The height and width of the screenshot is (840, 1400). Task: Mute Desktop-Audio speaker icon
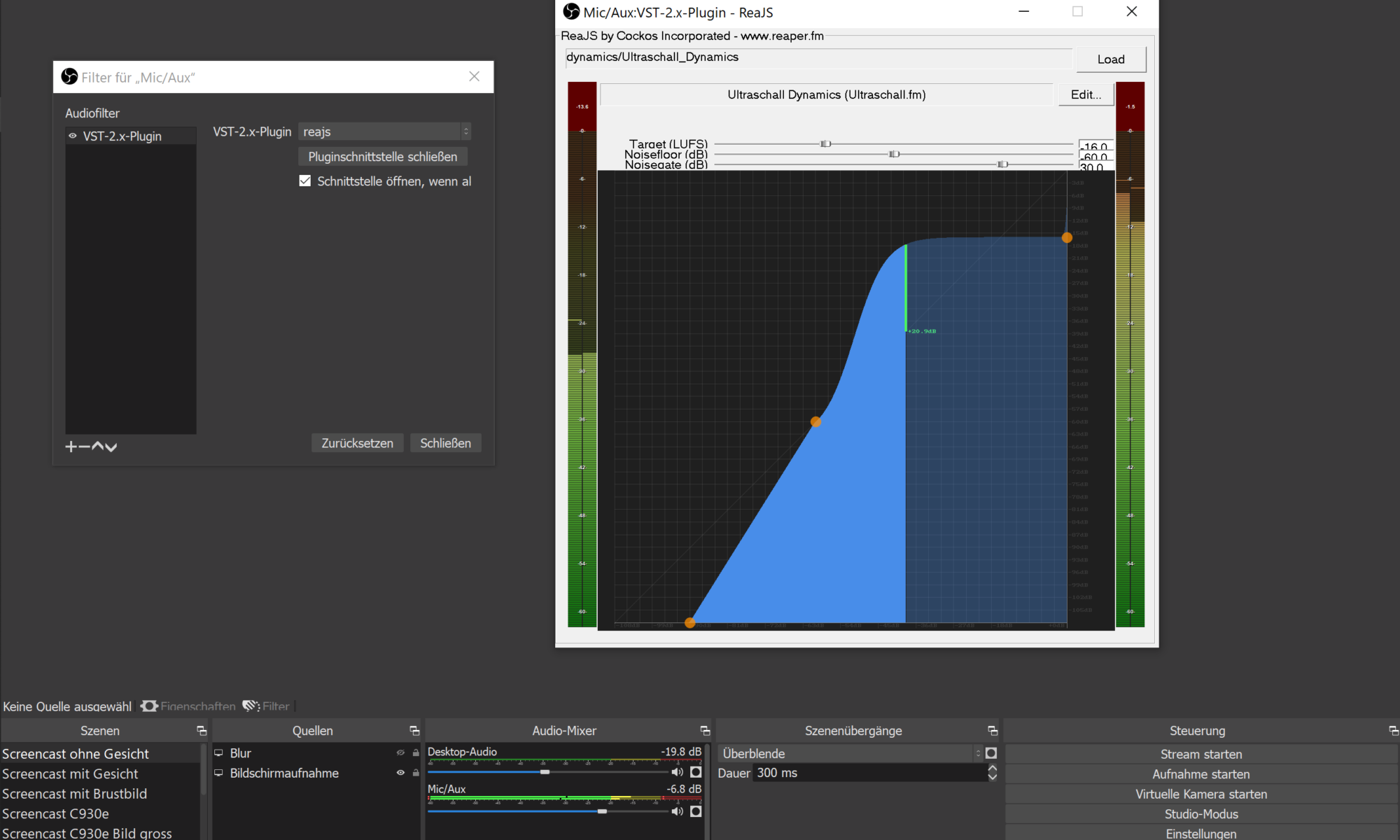pos(677,772)
